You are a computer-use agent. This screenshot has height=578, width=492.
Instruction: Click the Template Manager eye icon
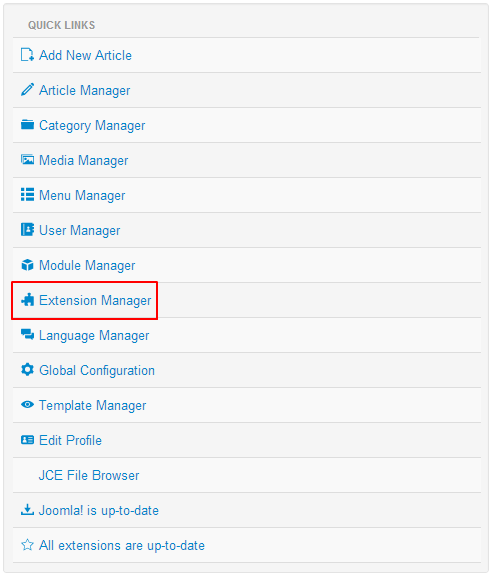point(27,404)
